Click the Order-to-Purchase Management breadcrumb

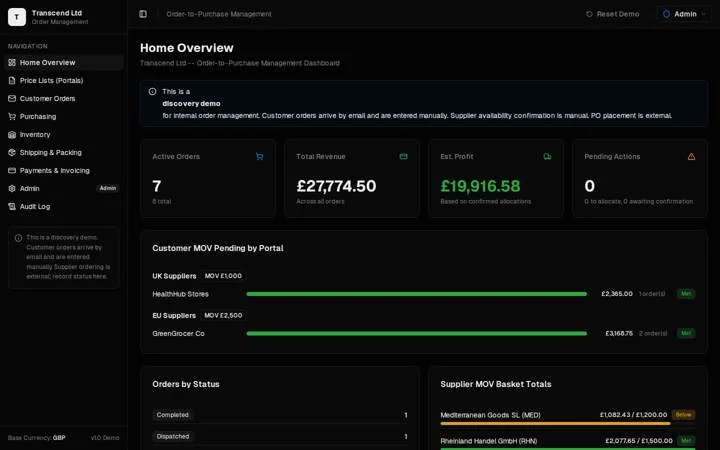(219, 14)
